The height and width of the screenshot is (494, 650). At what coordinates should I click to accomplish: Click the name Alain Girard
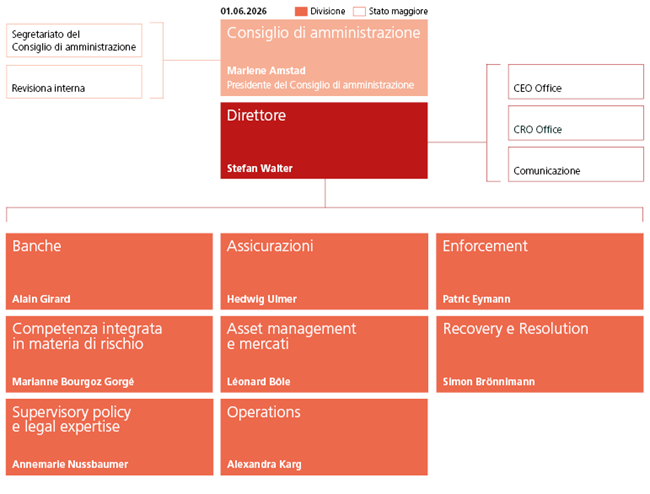click(x=41, y=299)
